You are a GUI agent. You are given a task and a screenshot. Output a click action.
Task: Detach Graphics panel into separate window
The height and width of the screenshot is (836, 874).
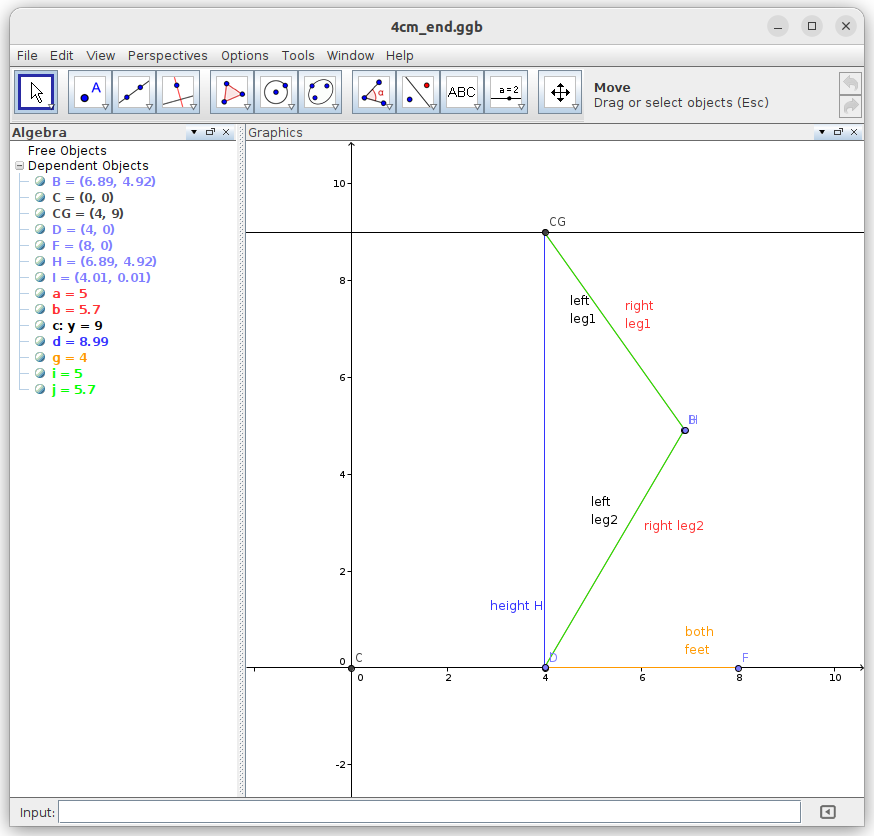(838, 132)
